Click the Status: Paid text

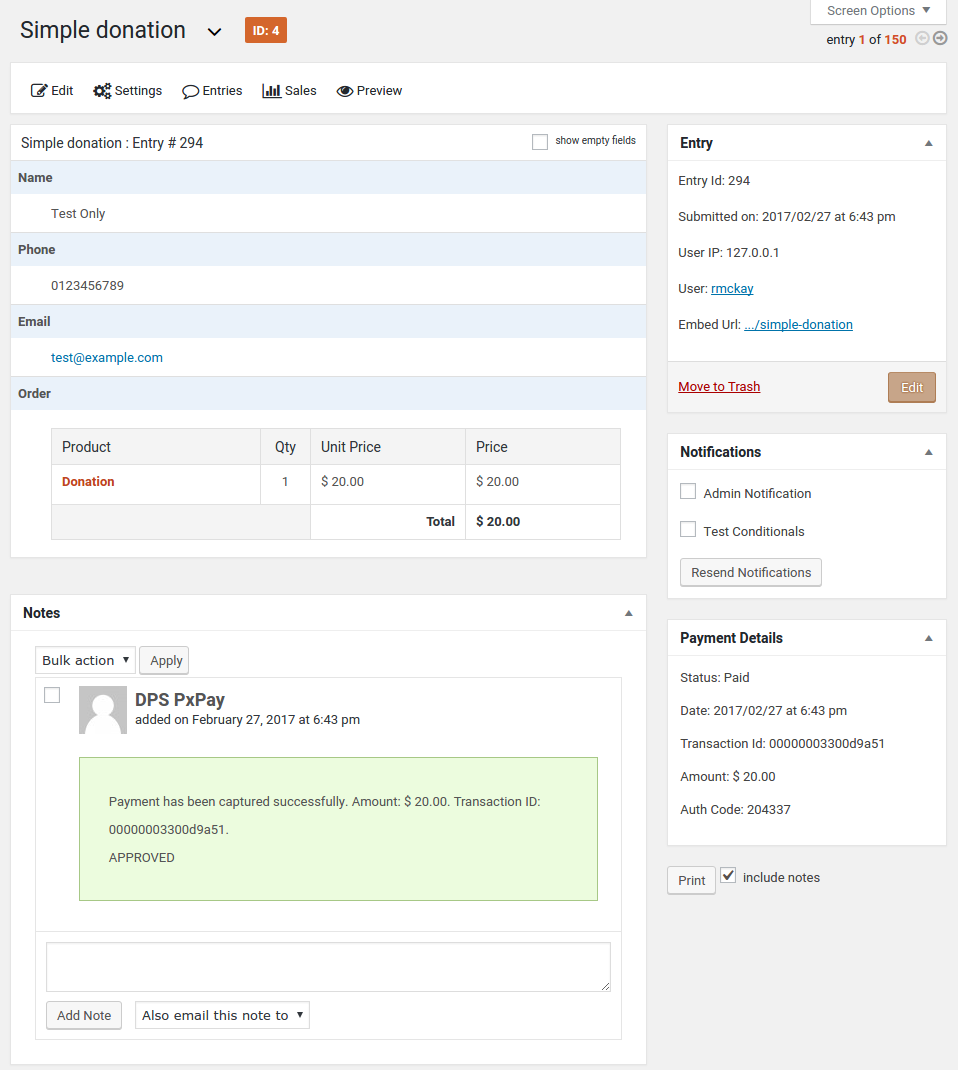(x=714, y=678)
